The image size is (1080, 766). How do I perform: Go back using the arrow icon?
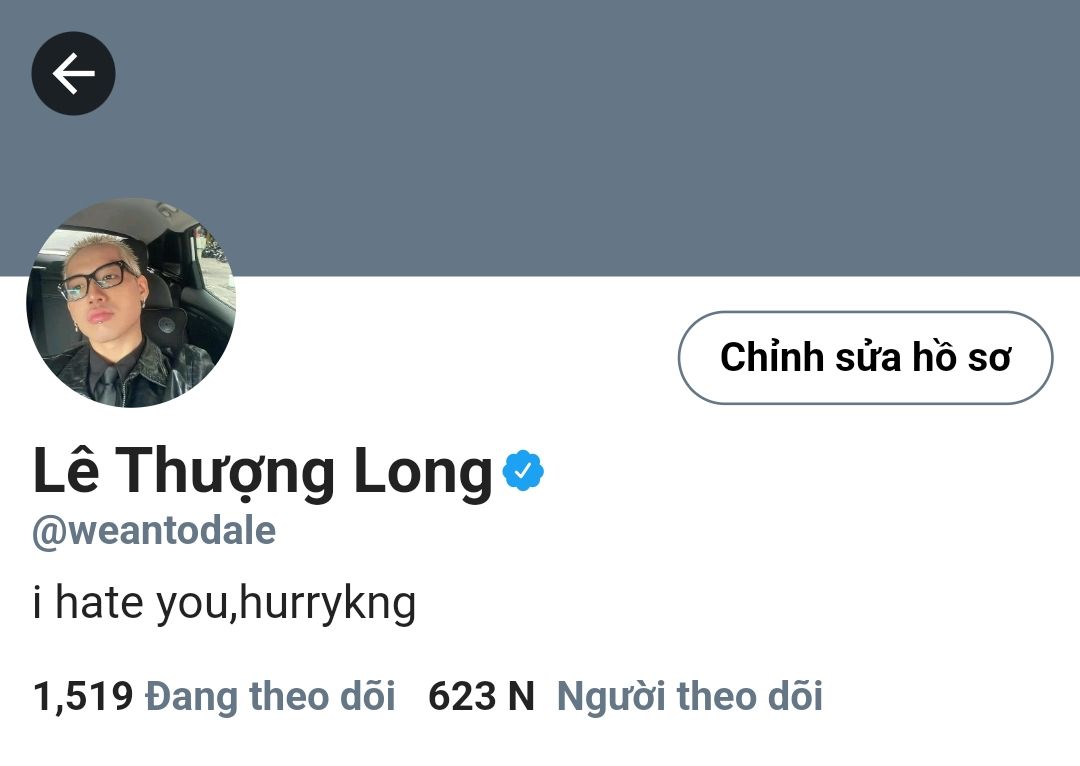(x=74, y=74)
